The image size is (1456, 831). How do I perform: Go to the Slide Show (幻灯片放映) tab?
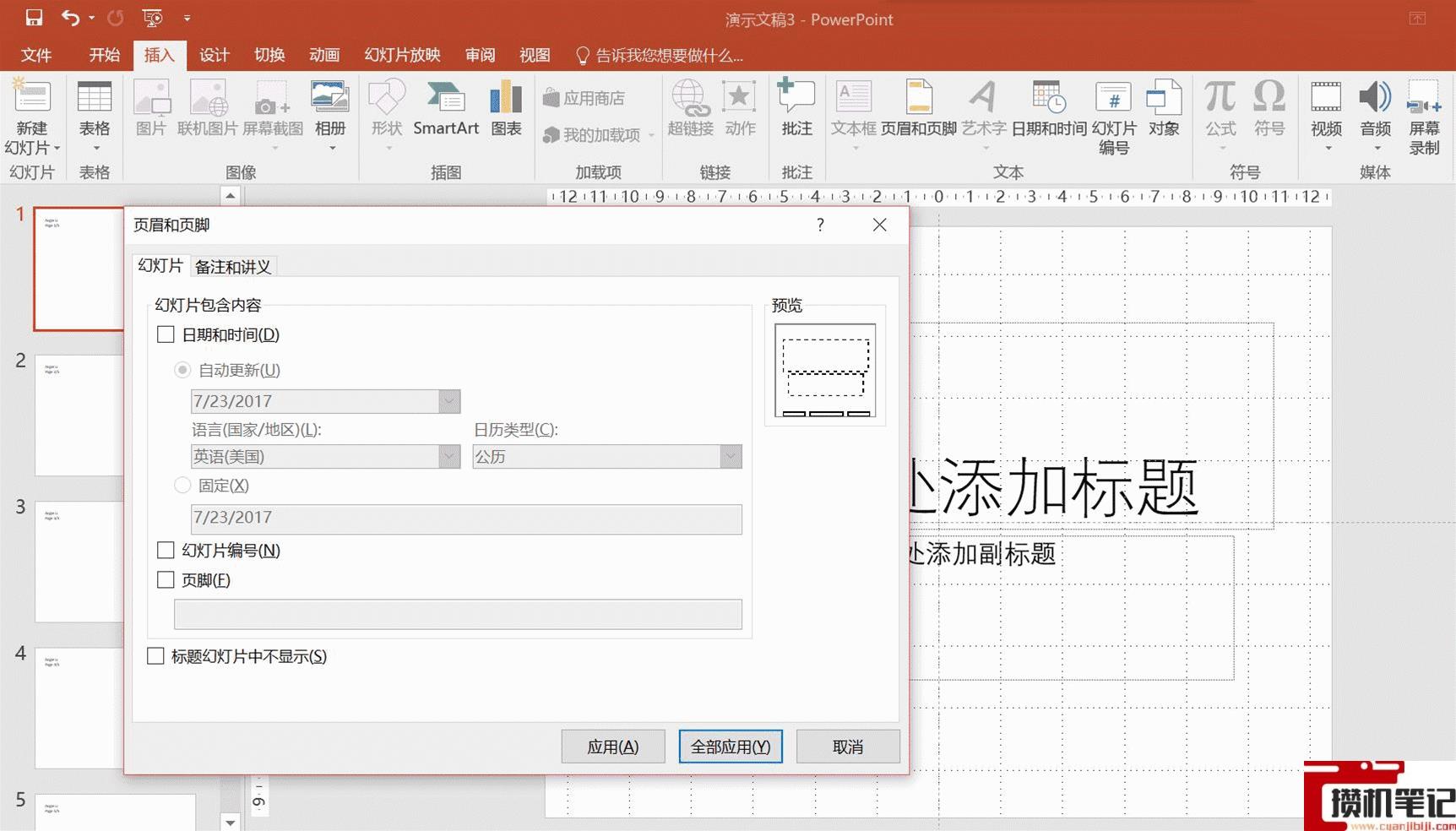pyautogui.click(x=402, y=55)
